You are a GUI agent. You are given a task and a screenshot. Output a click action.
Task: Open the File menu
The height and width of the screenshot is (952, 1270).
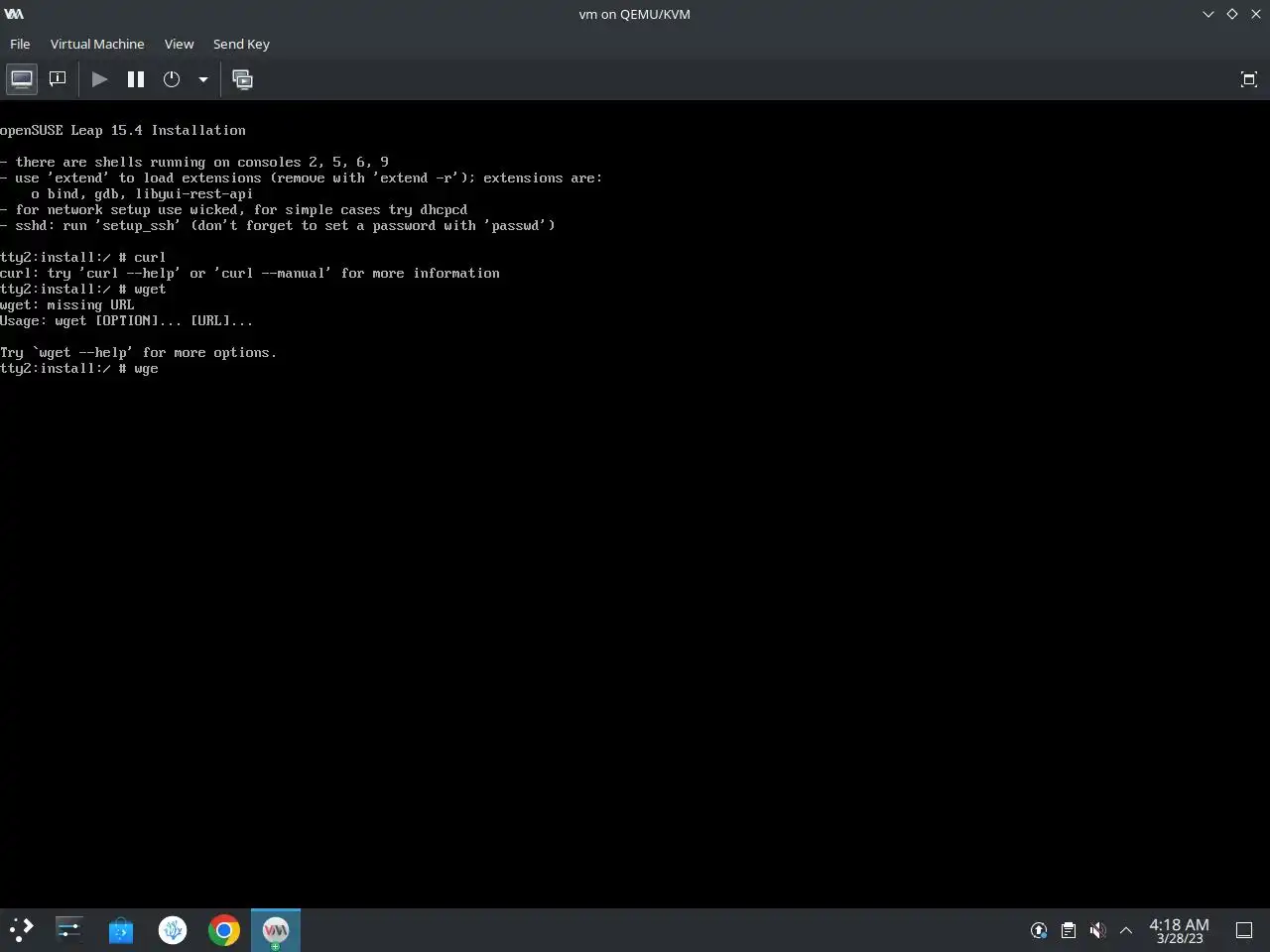(20, 44)
